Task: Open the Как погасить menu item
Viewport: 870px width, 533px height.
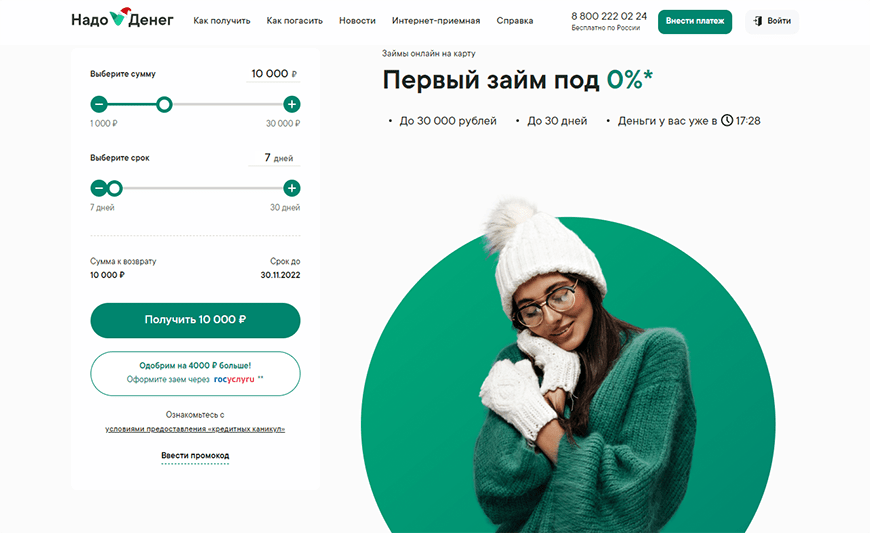Action: click(x=295, y=21)
